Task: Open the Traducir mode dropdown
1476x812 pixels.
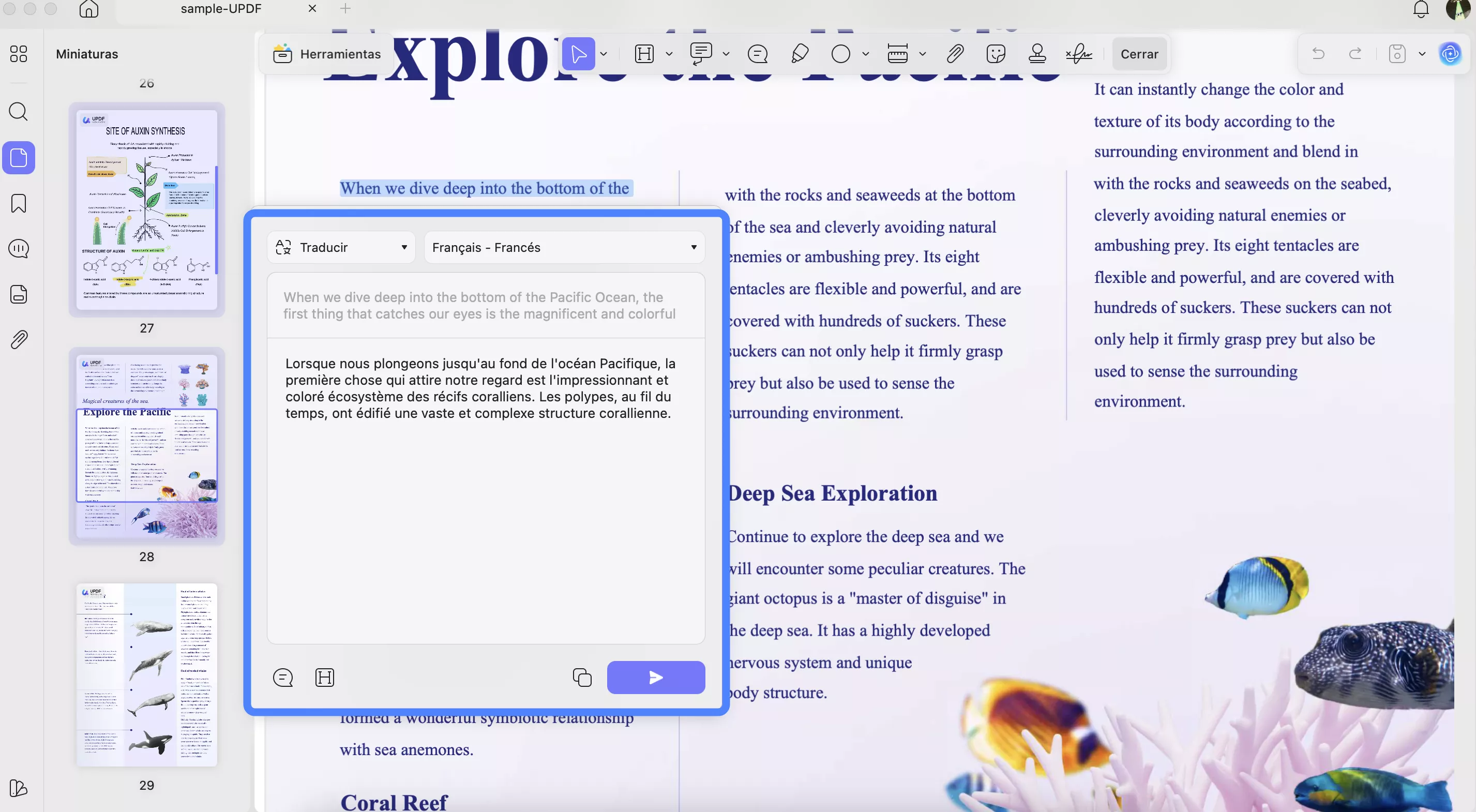Action: (341, 248)
